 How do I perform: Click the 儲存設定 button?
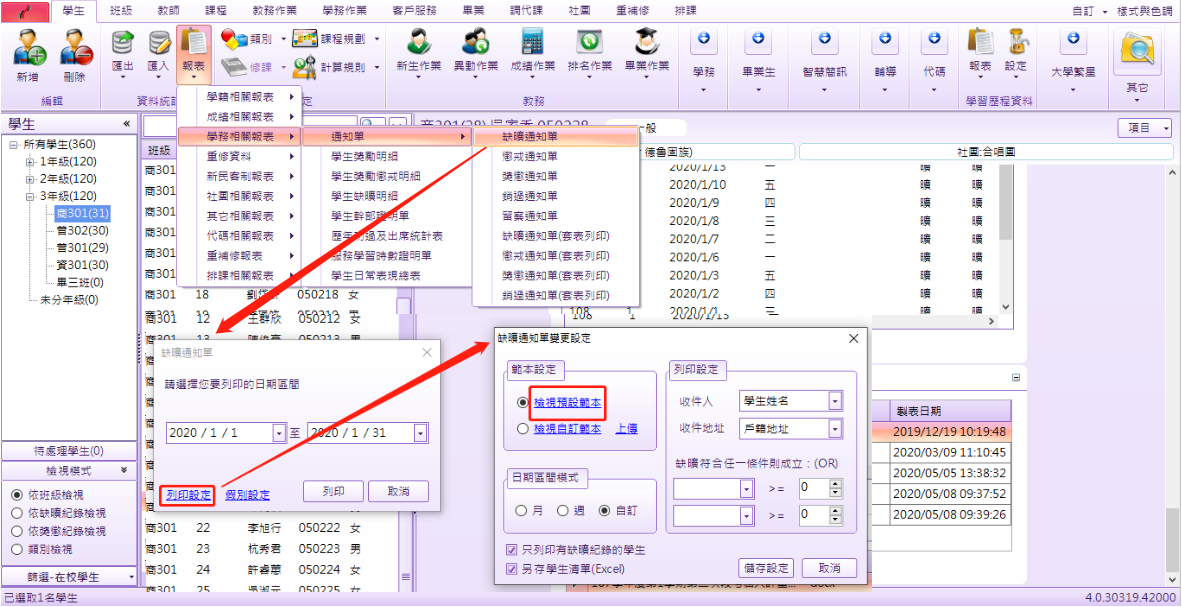coord(767,568)
